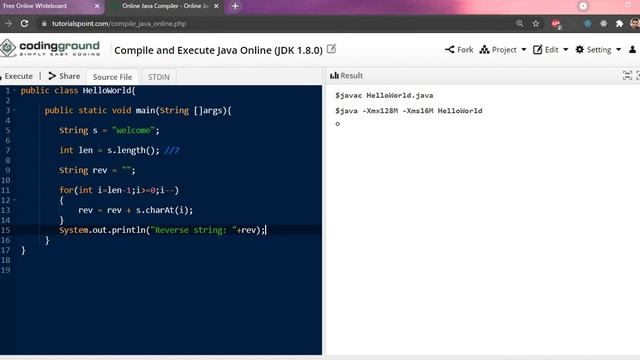Open a new browser tab
The image size is (640, 360).
[x=235, y=6]
